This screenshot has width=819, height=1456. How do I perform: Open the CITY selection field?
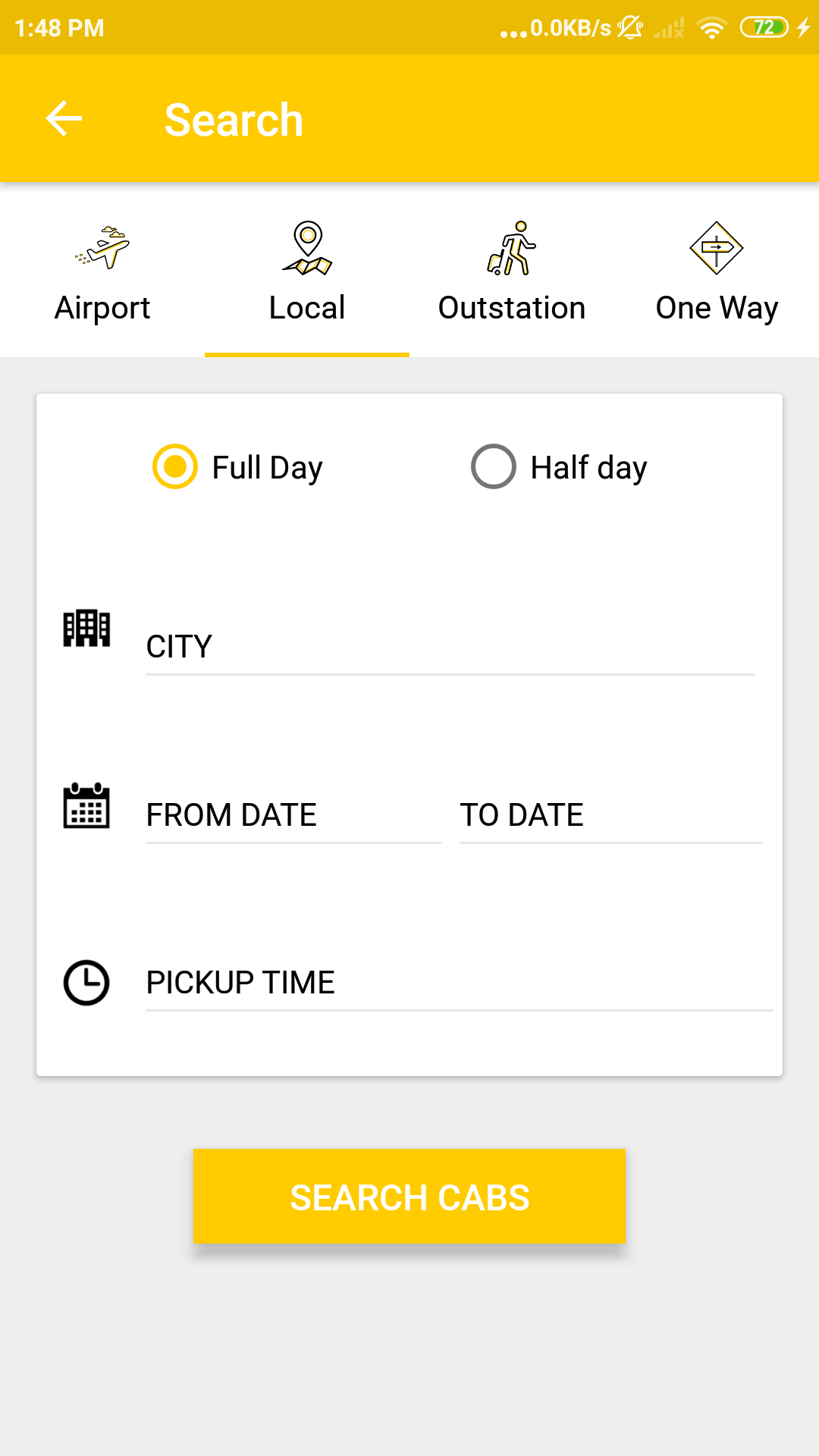coord(450,647)
